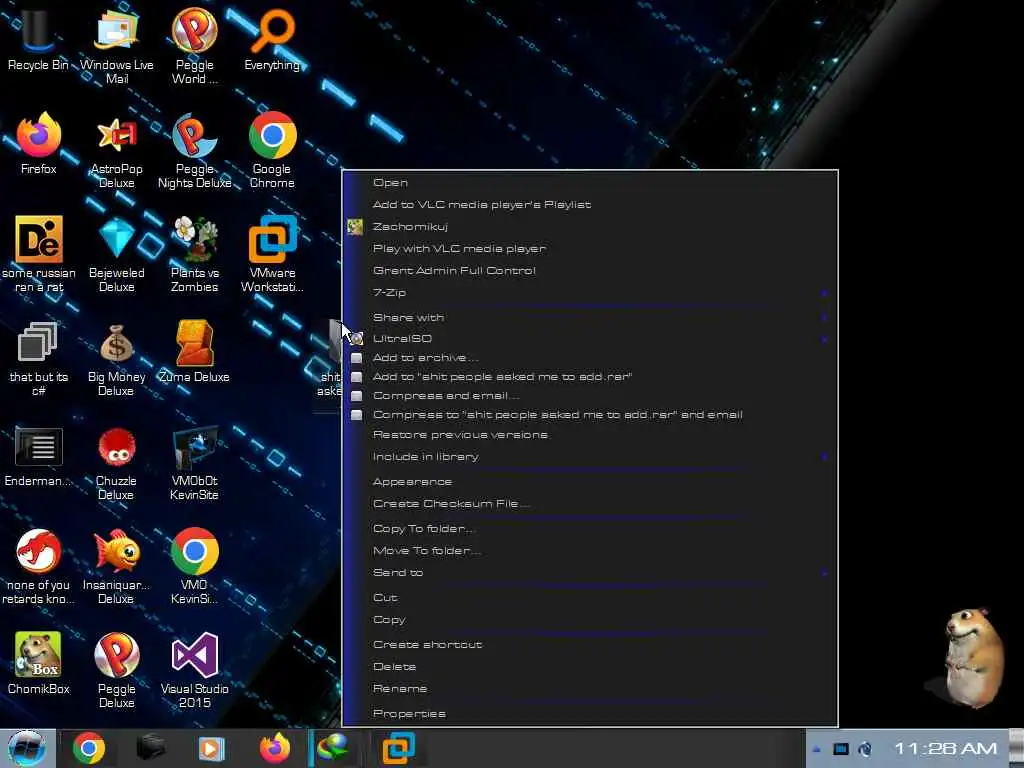The height and width of the screenshot is (768, 1024).
Task: Select Big Money Deluxe desktop icon
Action: point(116,358)
